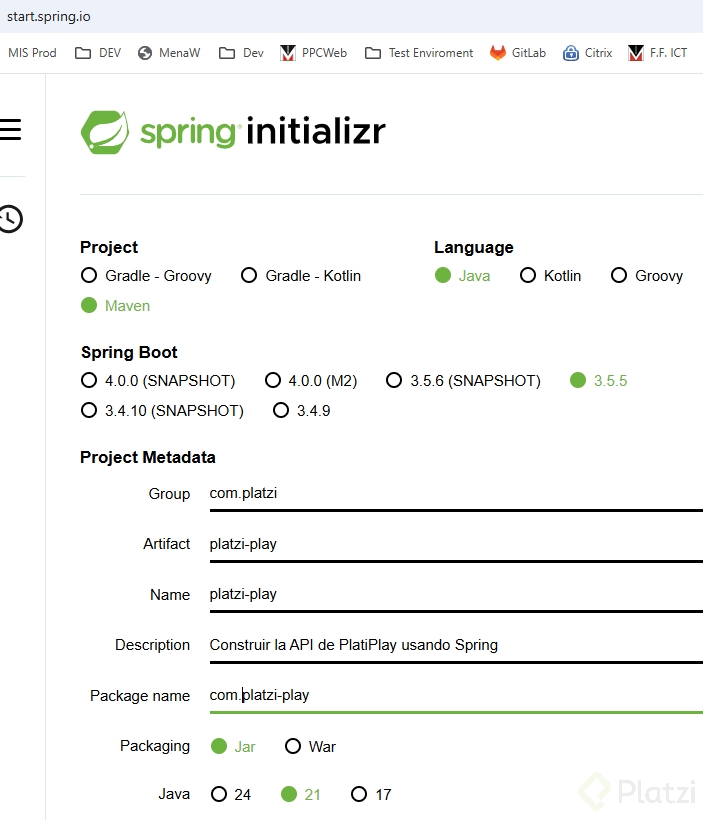
Task: Open the MIS Prod bookmark link
Action: (x=31, y=52)
